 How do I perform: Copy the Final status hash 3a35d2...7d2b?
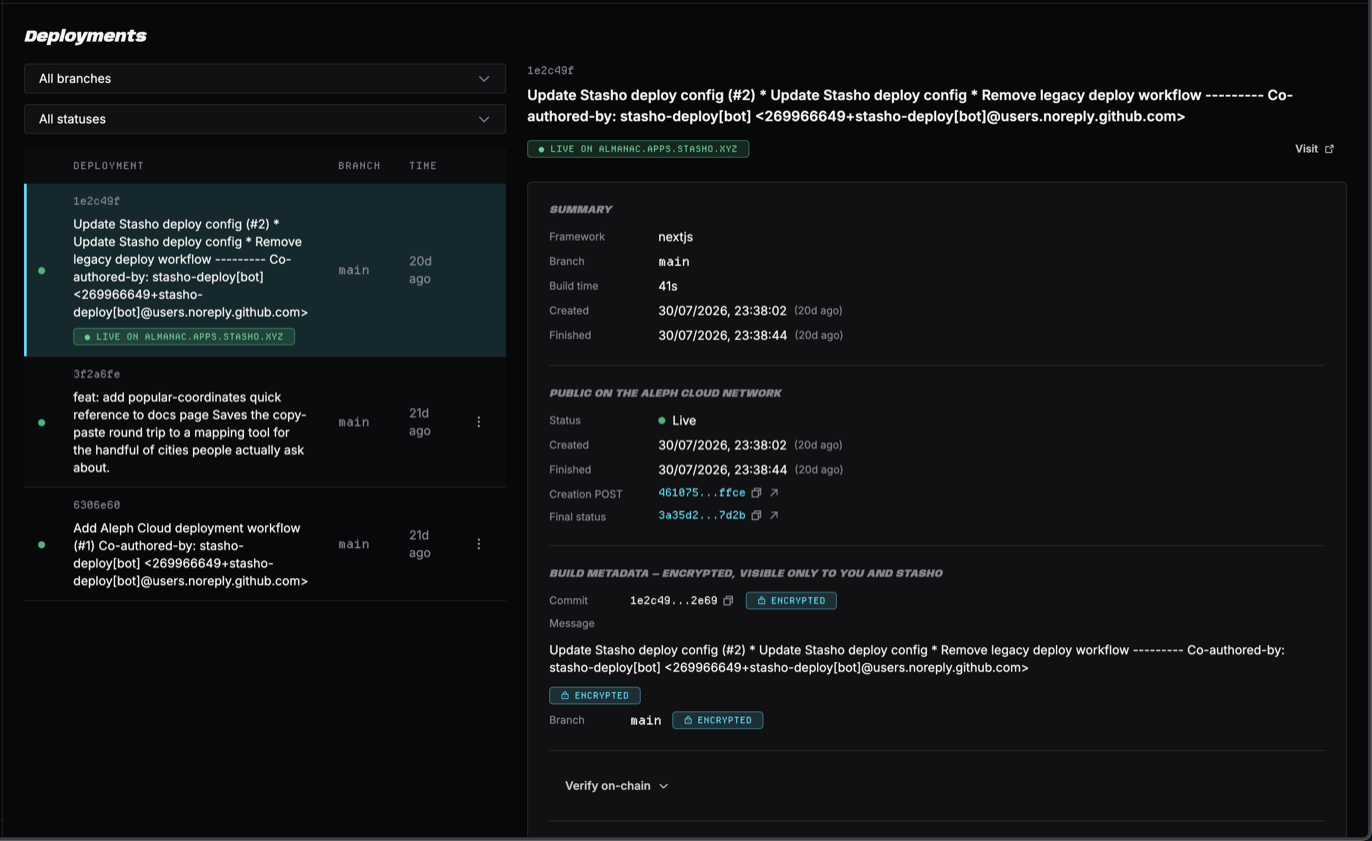click(x=756, y=516)
